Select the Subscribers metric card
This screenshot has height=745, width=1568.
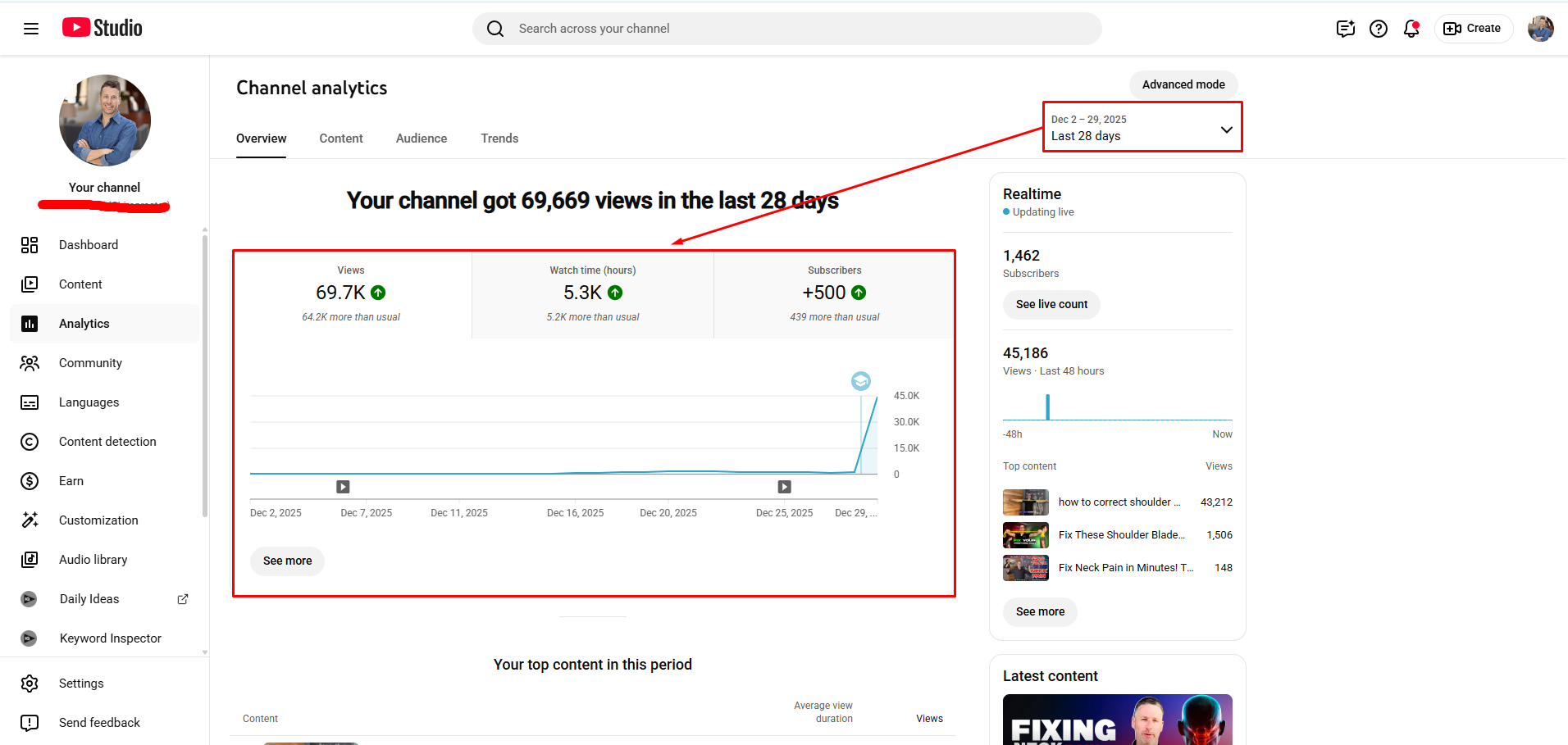pos(834,293)
